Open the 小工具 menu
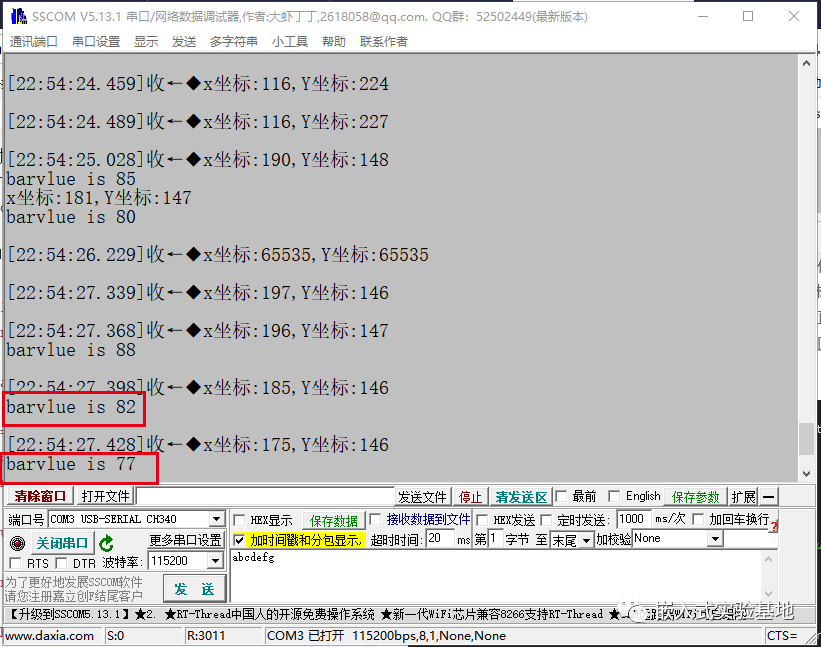821x647 pixels. coord(290,41)
